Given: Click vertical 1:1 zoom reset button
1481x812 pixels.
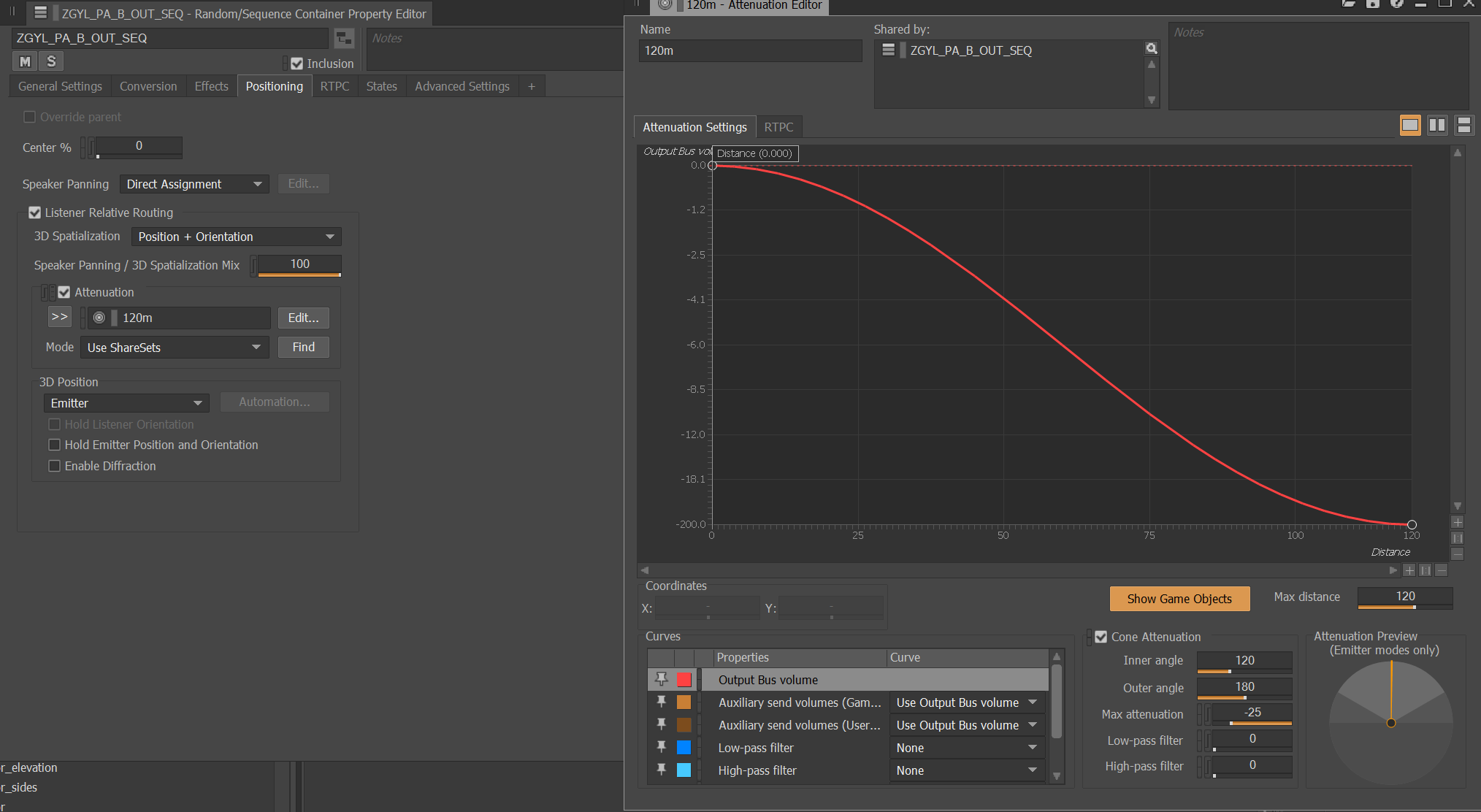Looking at the screenshot, I should [1458, 538].
